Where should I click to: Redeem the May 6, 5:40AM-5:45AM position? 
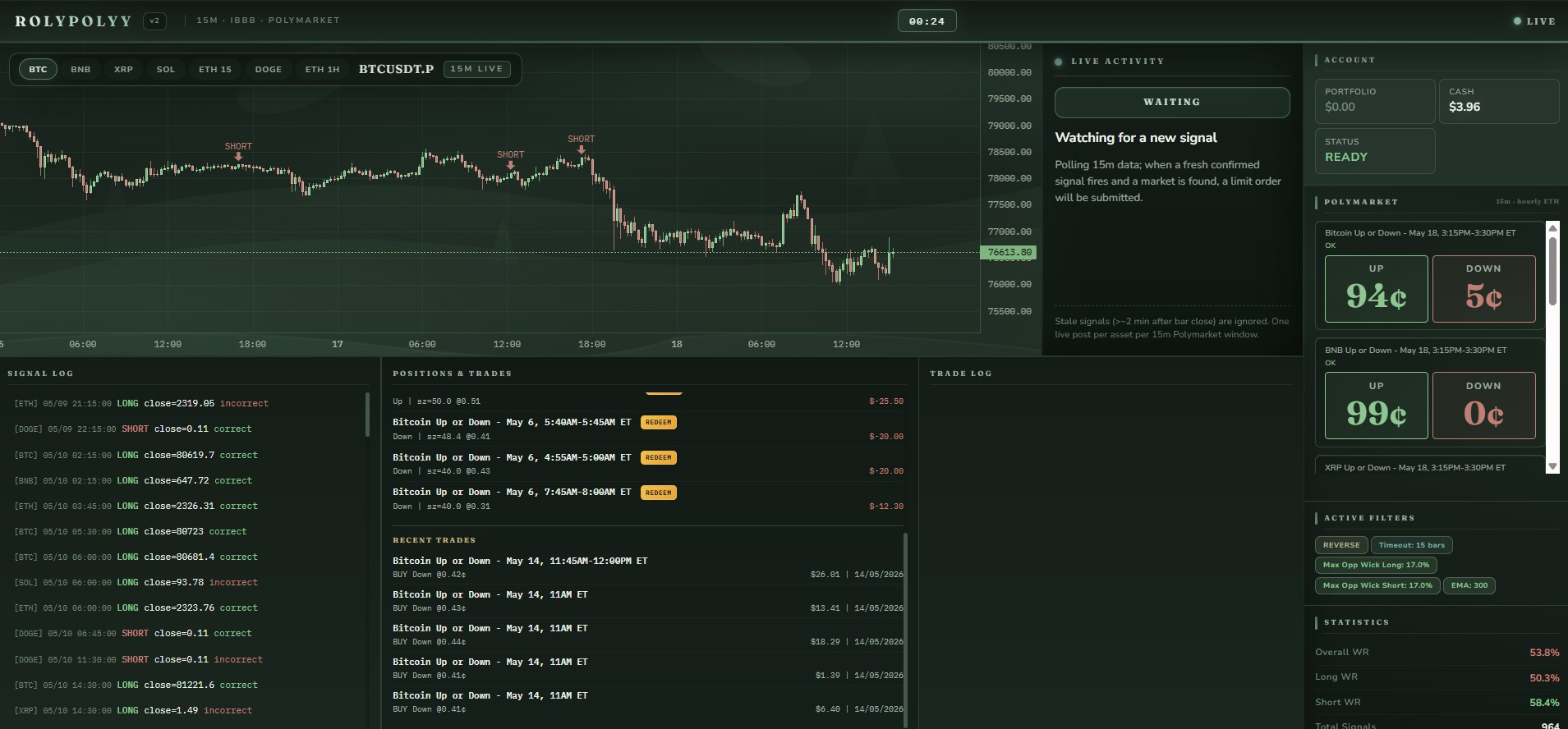(x=659, y=422)
